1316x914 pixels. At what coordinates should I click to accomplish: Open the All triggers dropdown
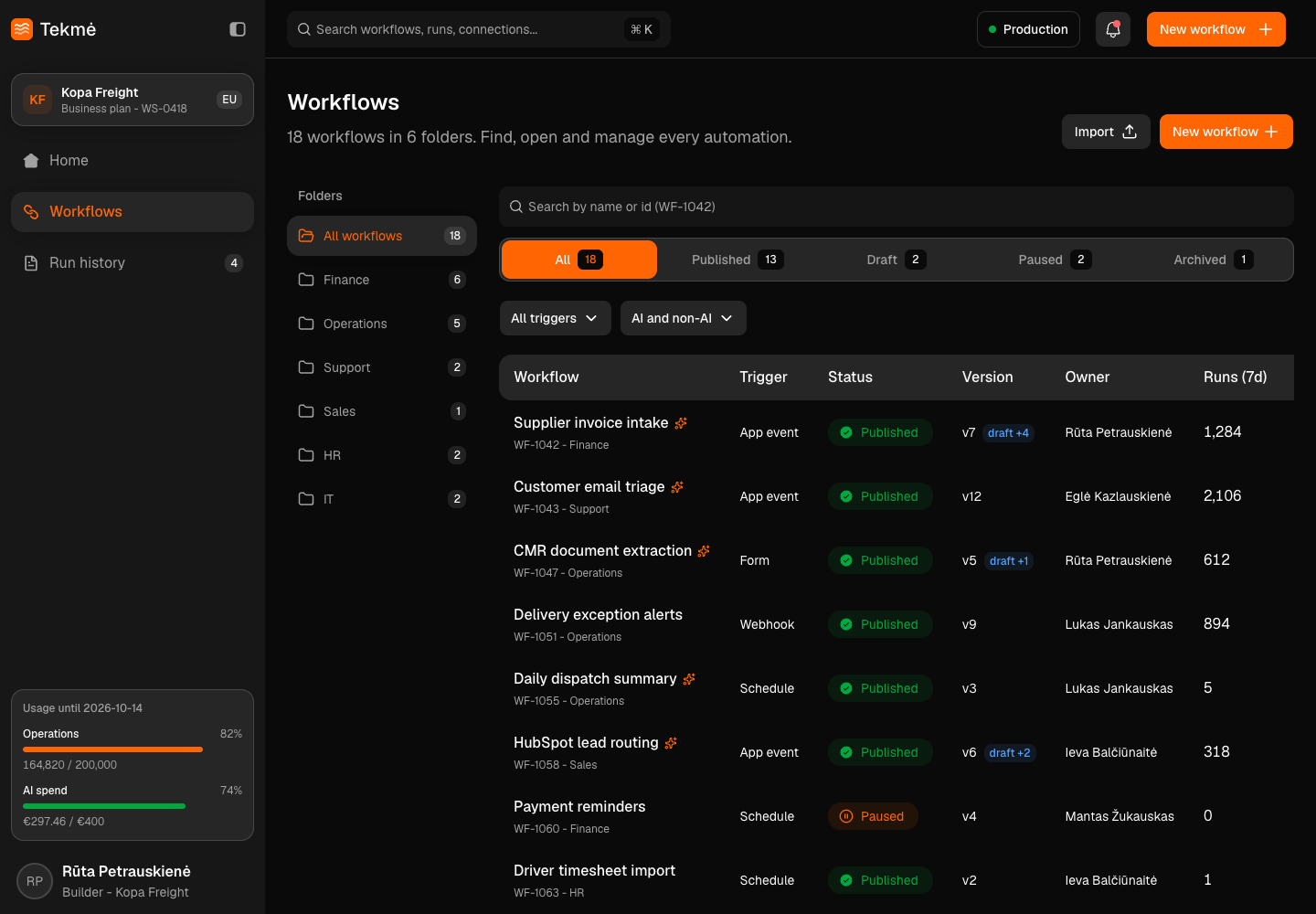(556, 318)
